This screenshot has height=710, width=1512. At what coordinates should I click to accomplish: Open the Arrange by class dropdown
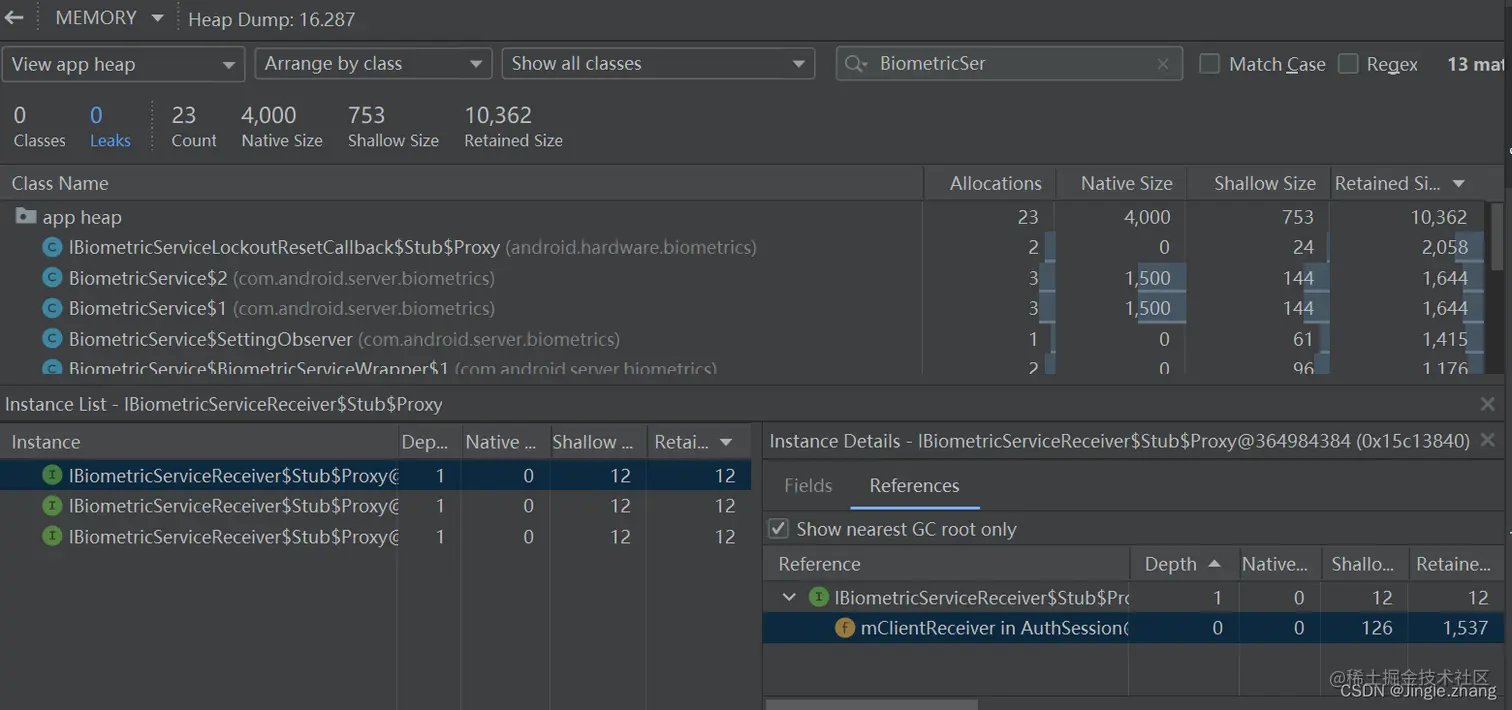click(x=374, y=64)
